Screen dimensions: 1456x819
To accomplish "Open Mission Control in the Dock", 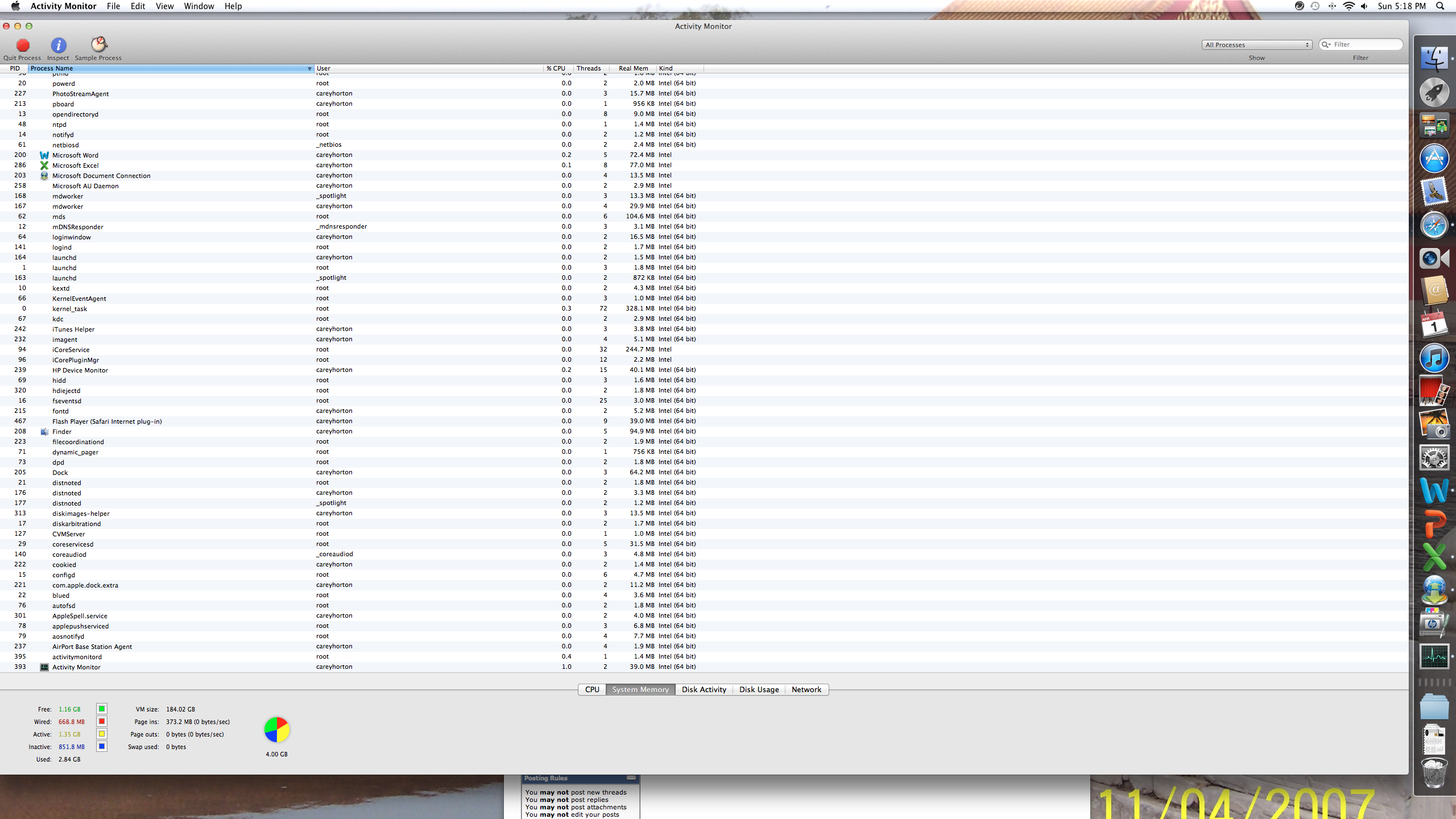I will click(1434, 125).
